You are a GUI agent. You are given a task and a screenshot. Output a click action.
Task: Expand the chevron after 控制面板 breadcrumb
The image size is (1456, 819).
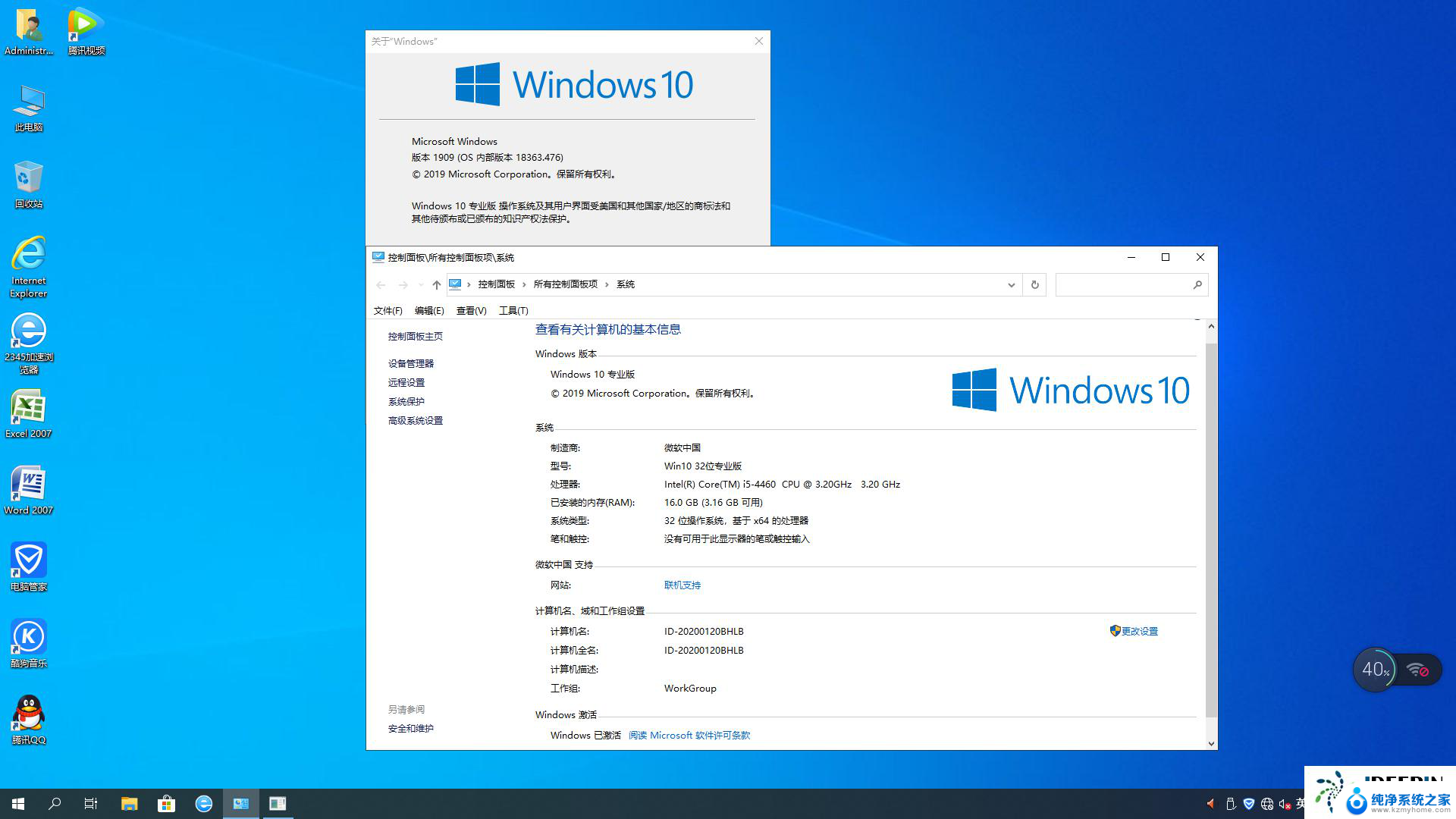point(522,284)
